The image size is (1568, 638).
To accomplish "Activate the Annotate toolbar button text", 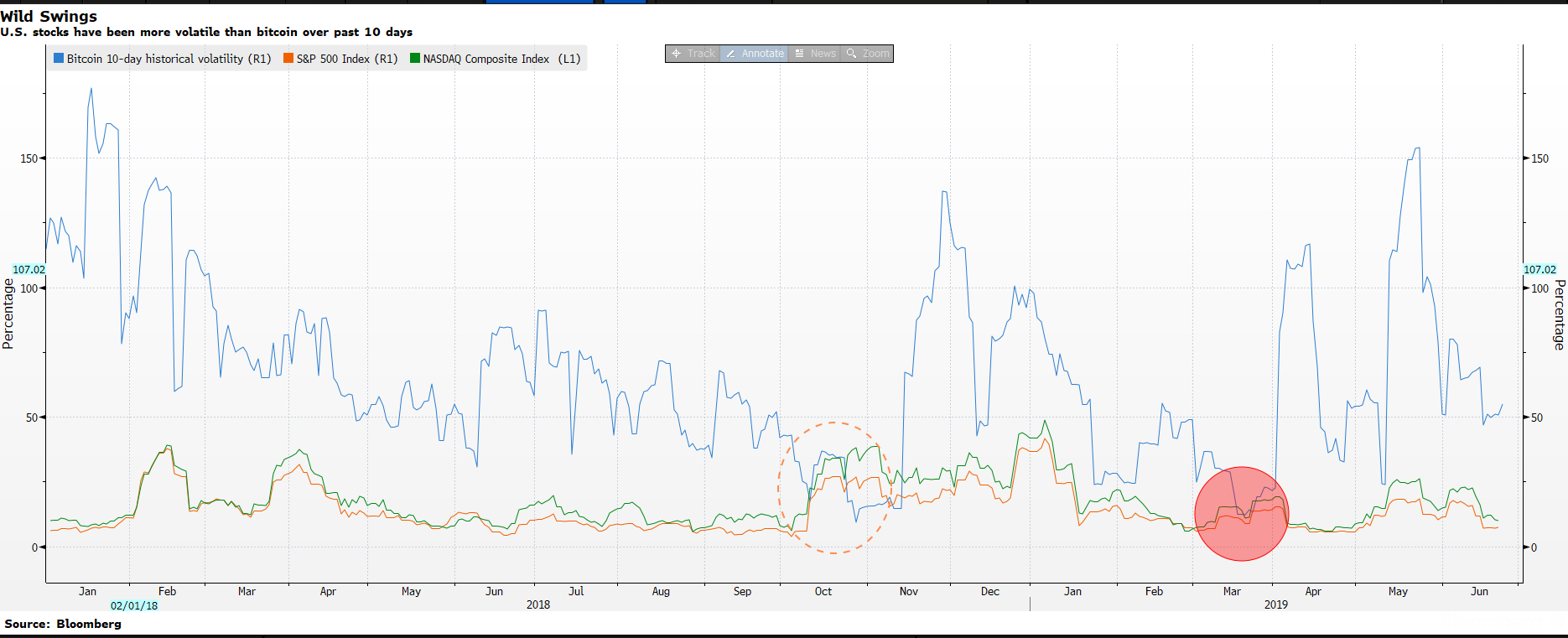I will [762, 54].
